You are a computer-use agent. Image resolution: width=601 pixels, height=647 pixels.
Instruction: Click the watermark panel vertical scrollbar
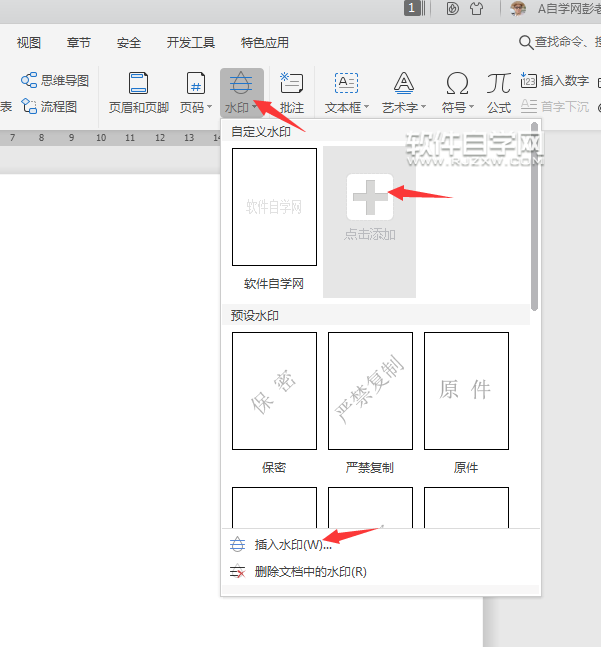[x=535, y=216]
